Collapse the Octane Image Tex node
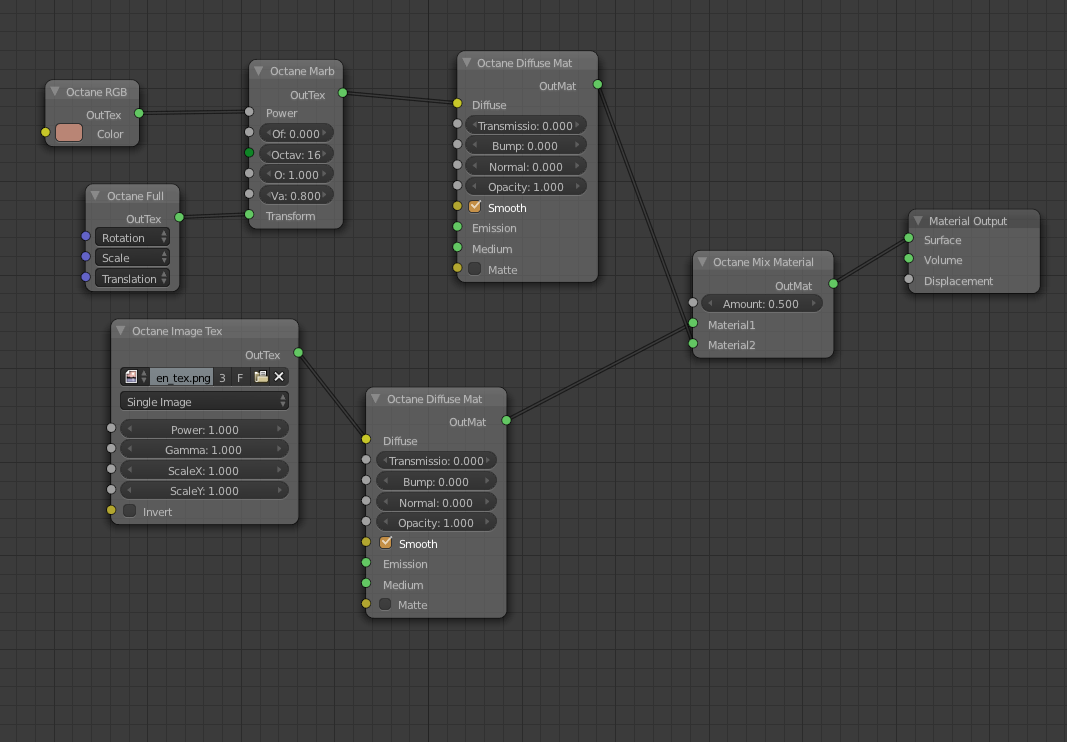The image size is (1067, 742). [x=120, y=331]
